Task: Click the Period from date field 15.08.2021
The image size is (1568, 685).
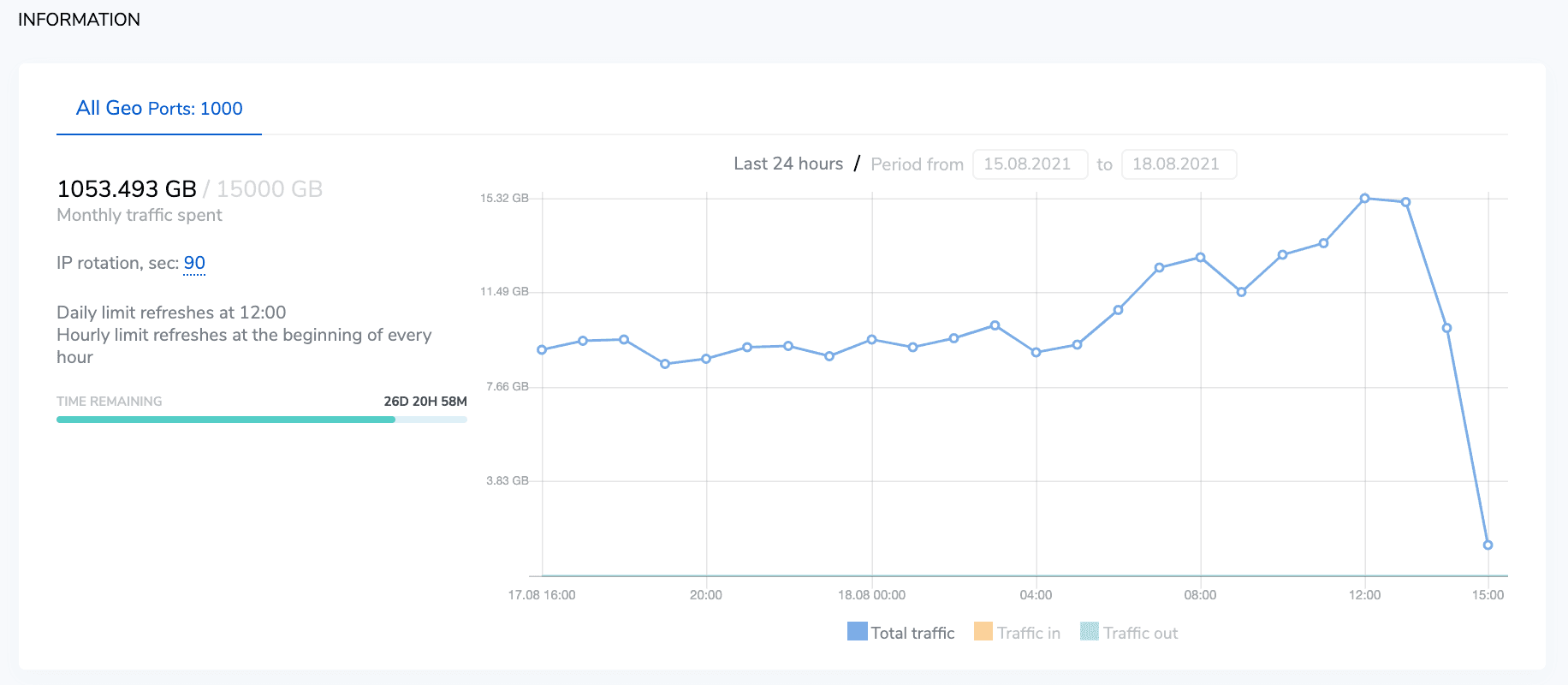Action: (x=1029, y=164)
